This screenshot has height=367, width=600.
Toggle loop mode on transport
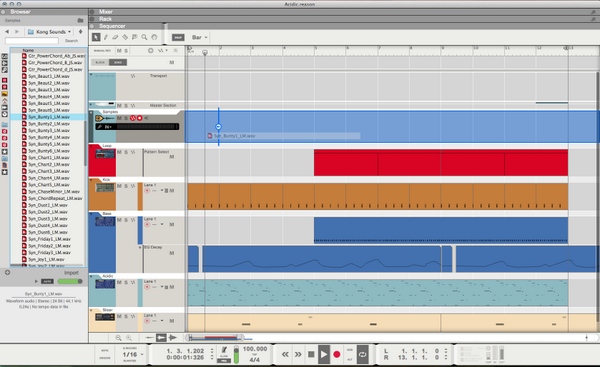[x=362, y=355]
